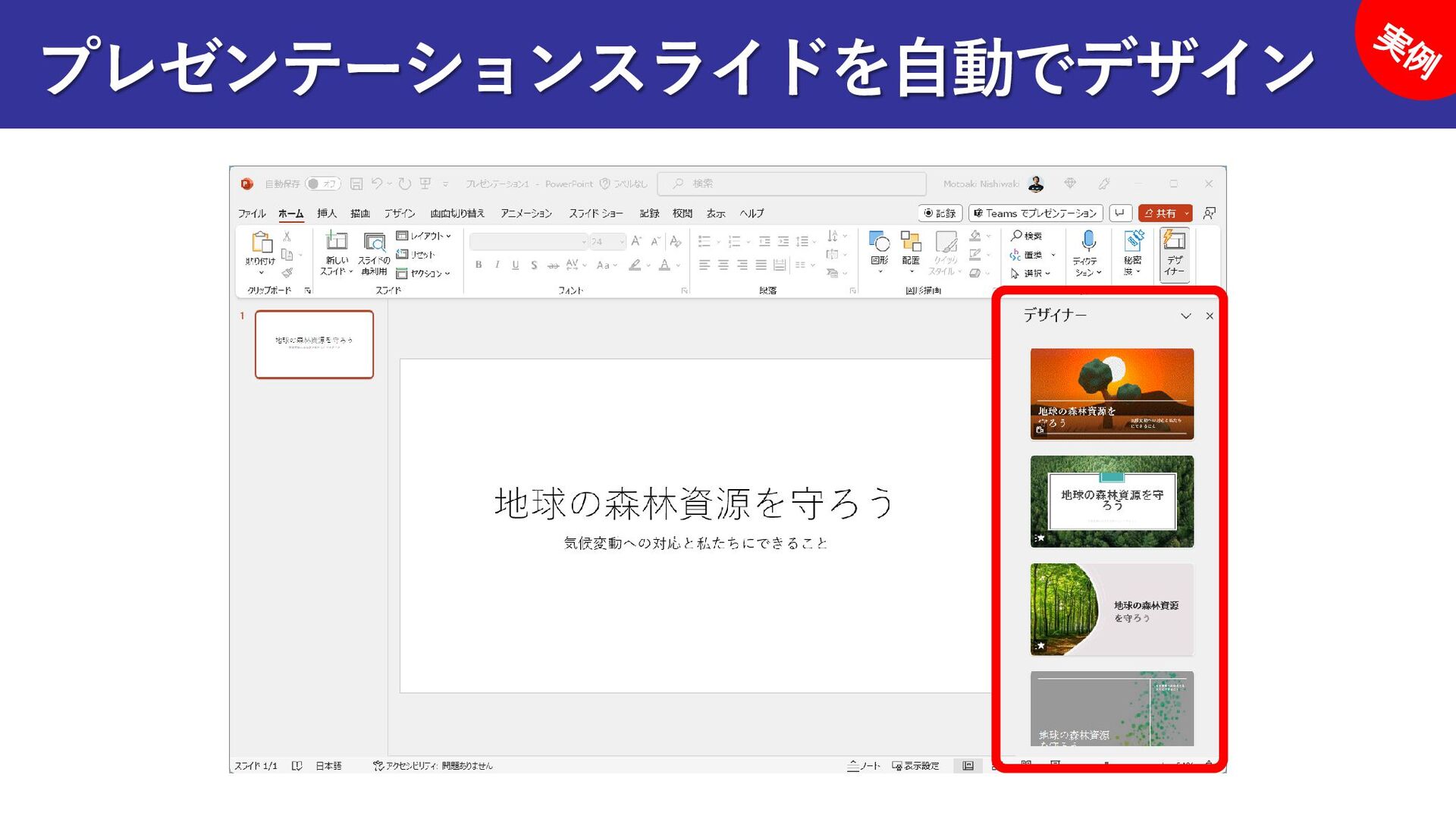The image size is (1456, 819).
Task: Open the Slide Show tab
Action: tap(596, 213)
